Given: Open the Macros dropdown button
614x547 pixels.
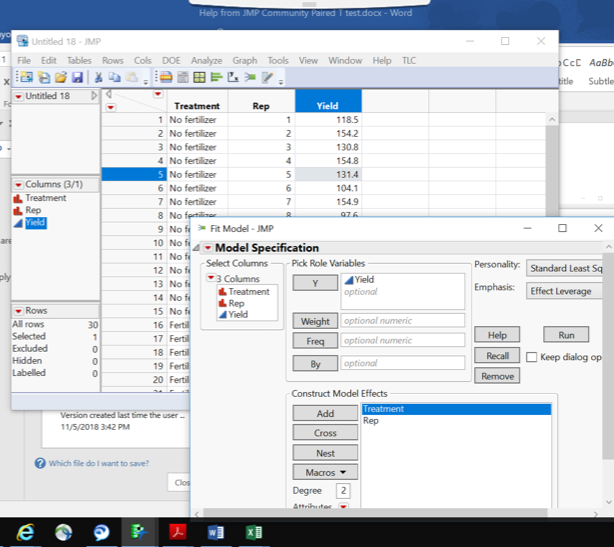Looking at the screenshot, I should (325, 472).
